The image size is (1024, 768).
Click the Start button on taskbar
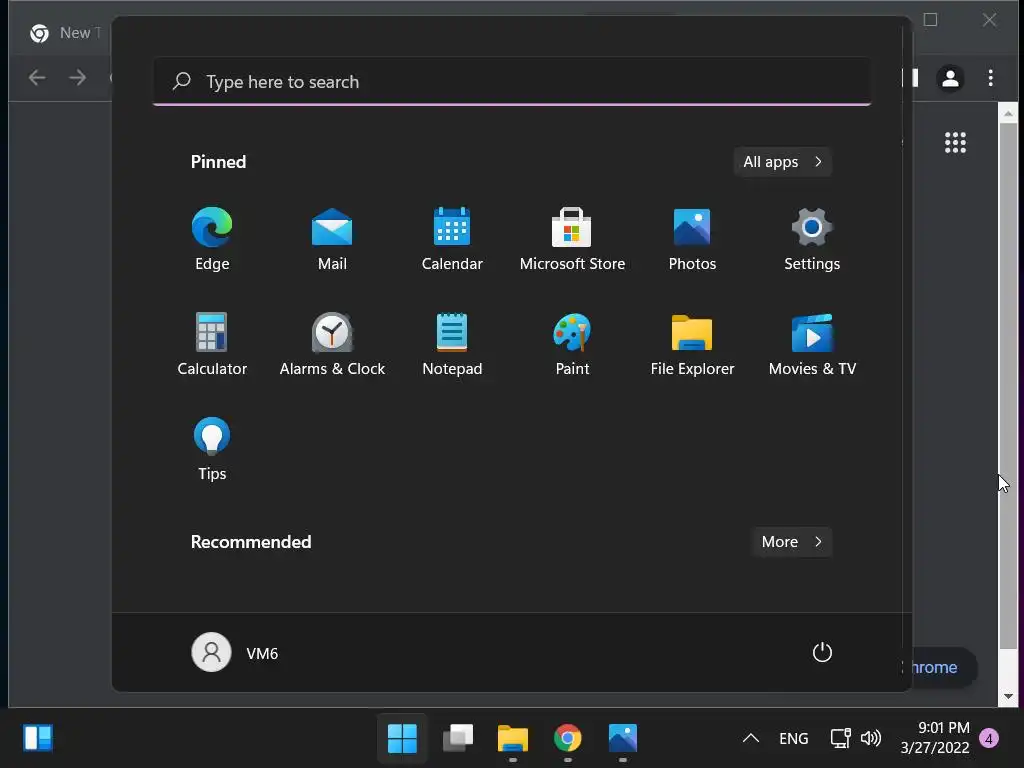point(402,739)
